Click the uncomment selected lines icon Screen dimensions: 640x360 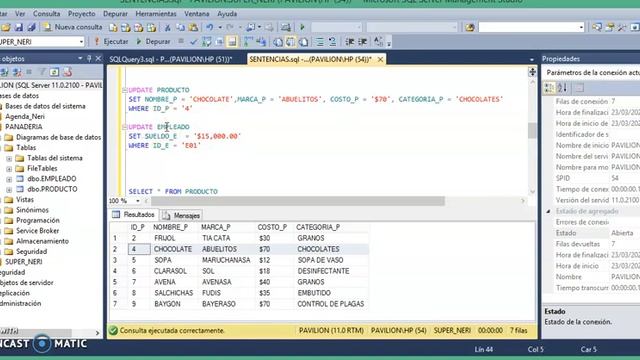pos(333,42)
